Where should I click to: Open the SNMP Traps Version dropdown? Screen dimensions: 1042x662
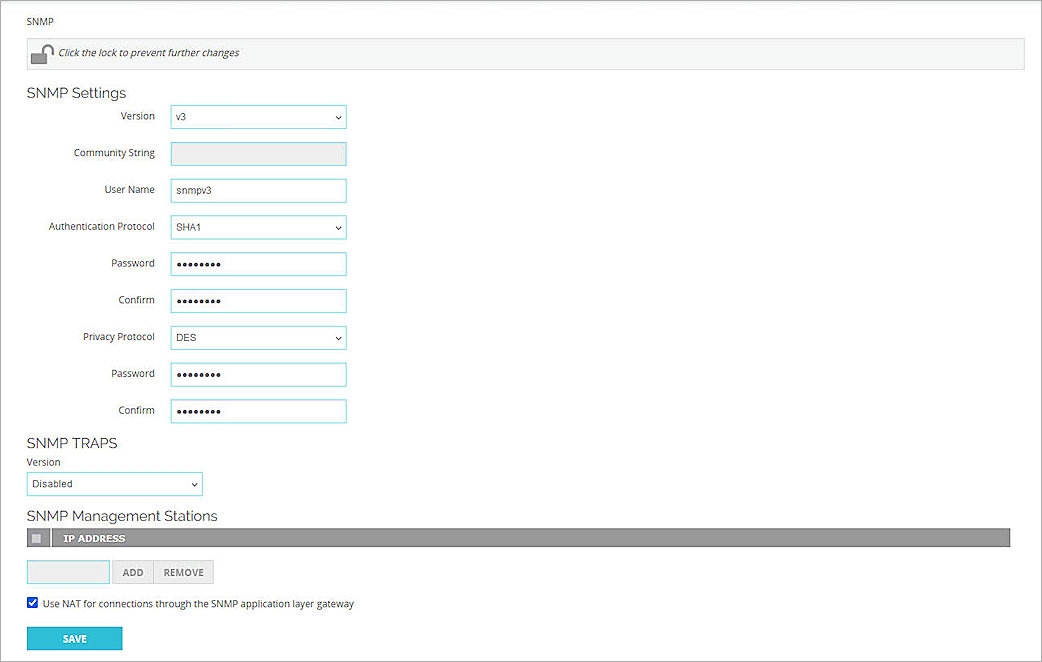[x=114, y=483]
